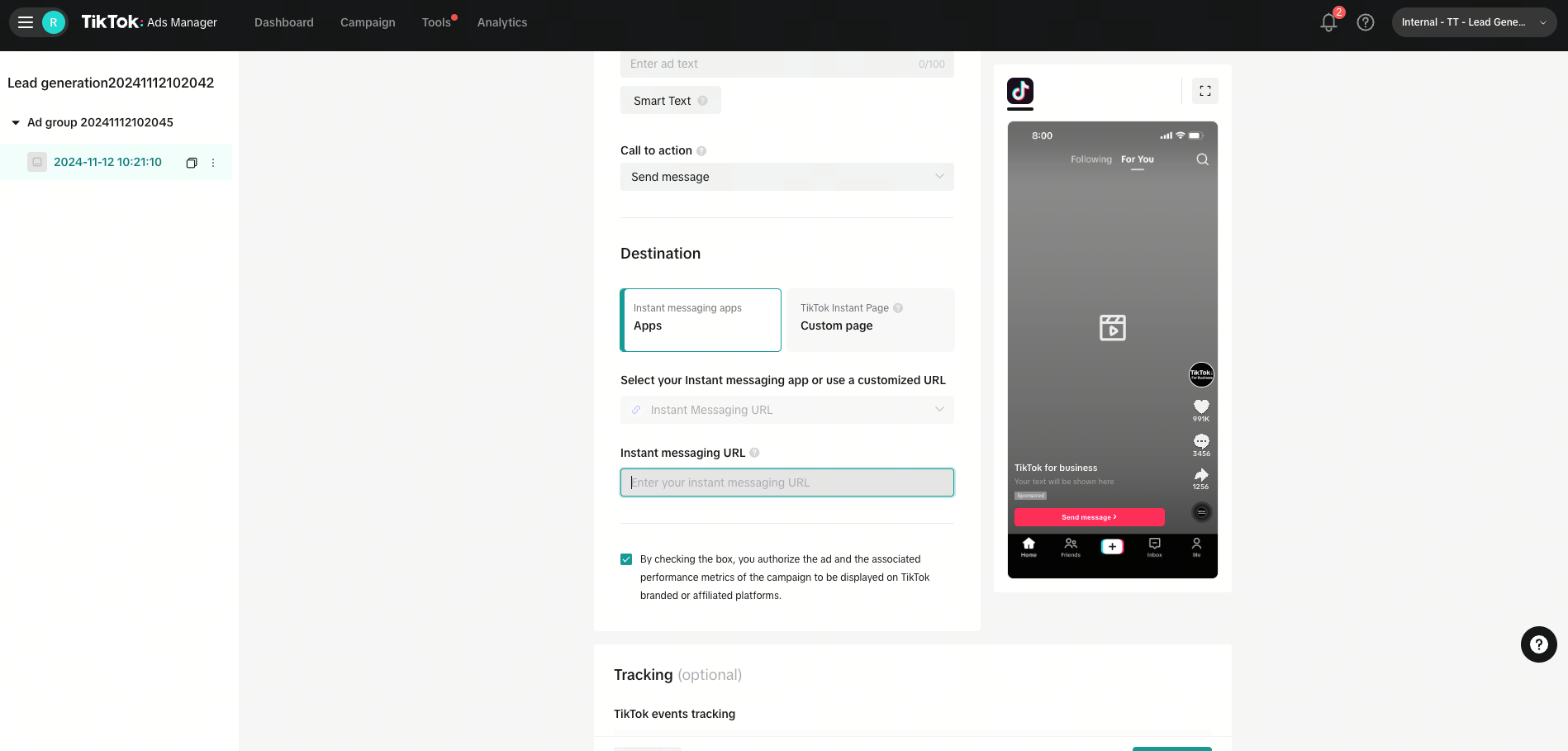This screenshot has width=1568, height=751.
Task: Click the search icon in phone preview
Action: [x=1202, y=159]
